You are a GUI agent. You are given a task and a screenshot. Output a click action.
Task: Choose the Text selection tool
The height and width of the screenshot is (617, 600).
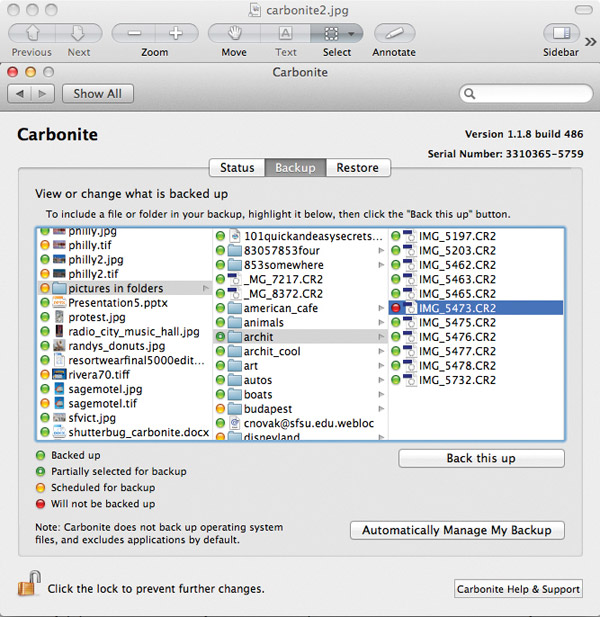[x=286, y=33]
